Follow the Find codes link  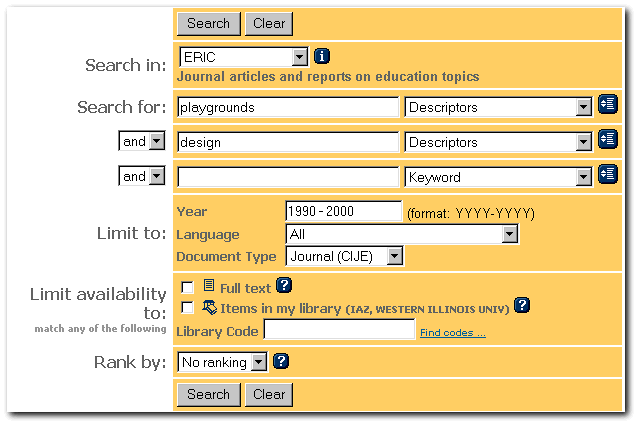[x=452, y=333]
